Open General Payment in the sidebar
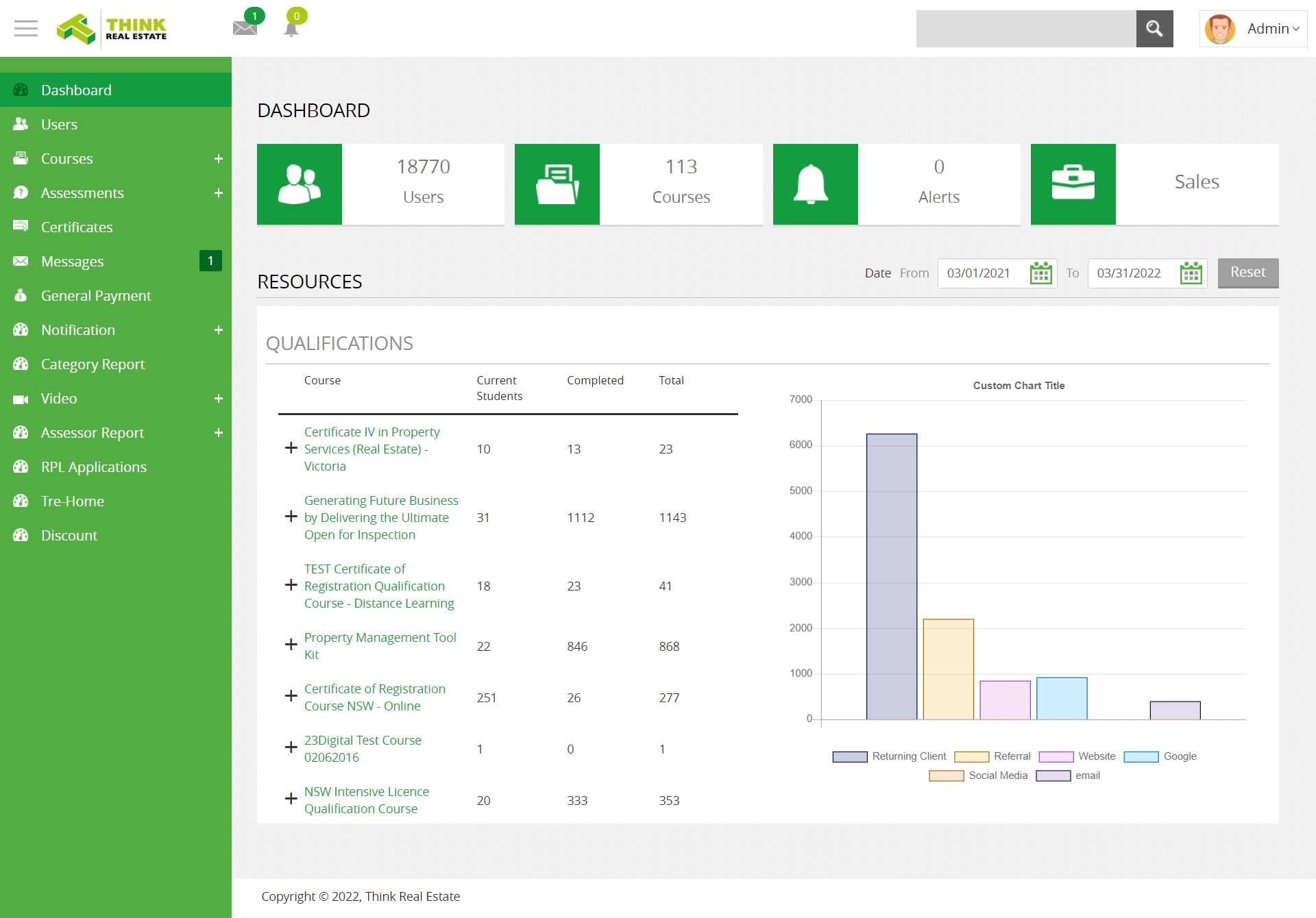Screen dimensions: 1316x918 click(x=116, y=295)
